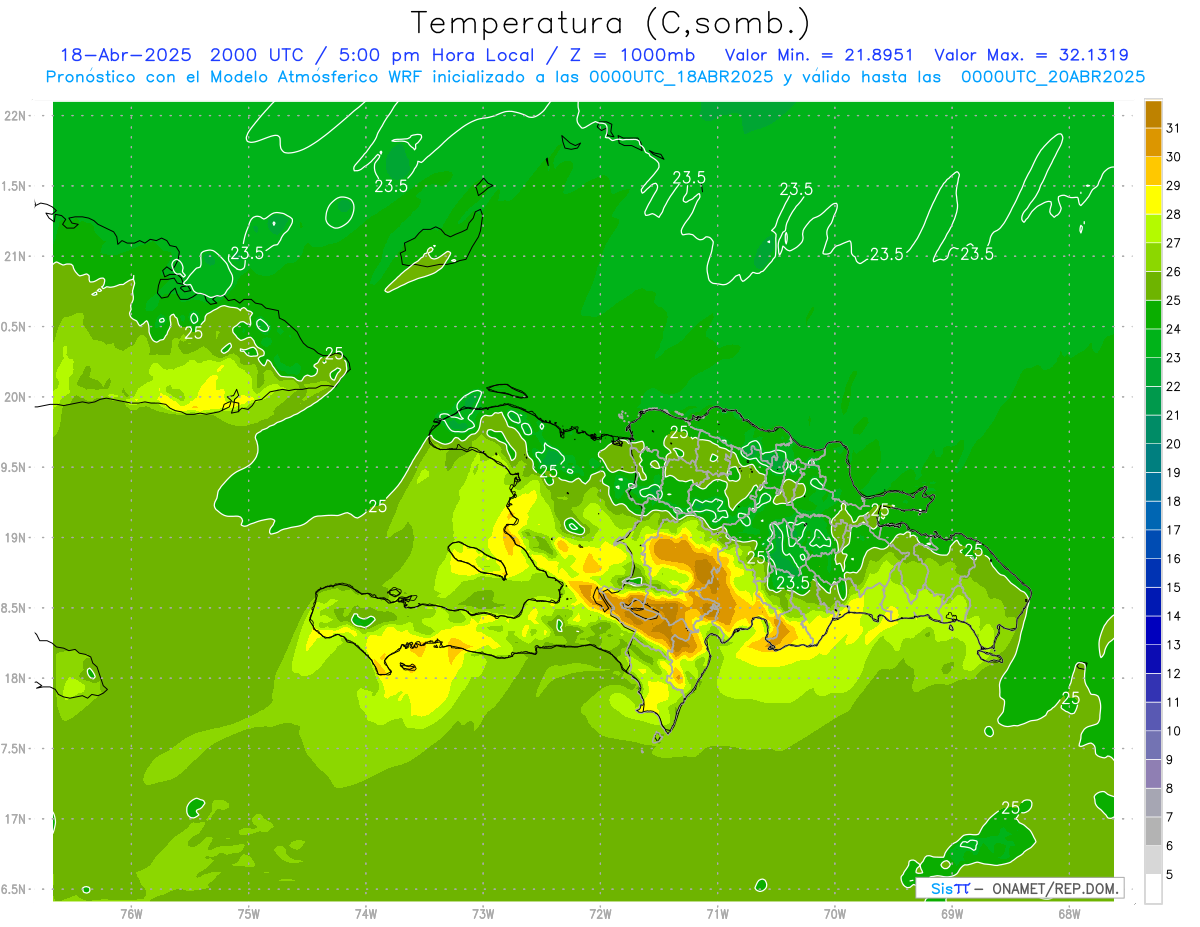Click the "20N" latitude axis label
The height and width of the screenshot is (927, 1200).
[16, 397]
